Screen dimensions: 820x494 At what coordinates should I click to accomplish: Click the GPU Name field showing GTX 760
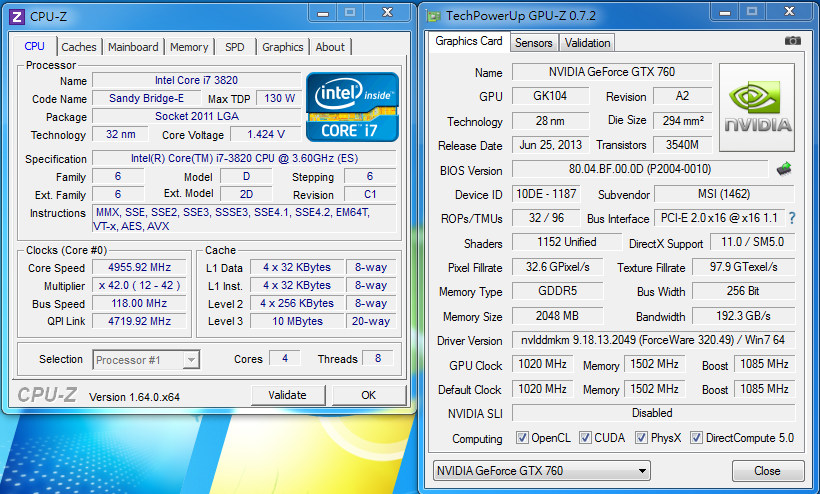point(611,72)
